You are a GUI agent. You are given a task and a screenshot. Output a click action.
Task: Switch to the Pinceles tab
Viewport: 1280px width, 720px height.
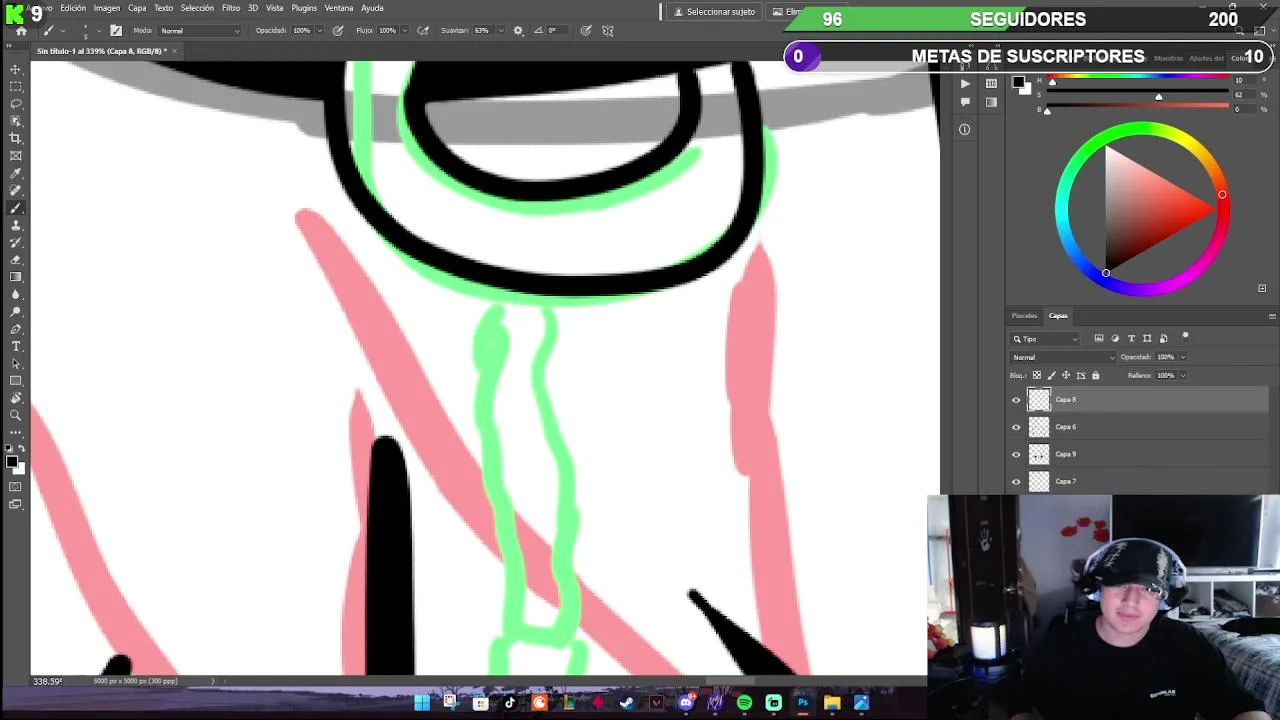(x=1024, y=316)
